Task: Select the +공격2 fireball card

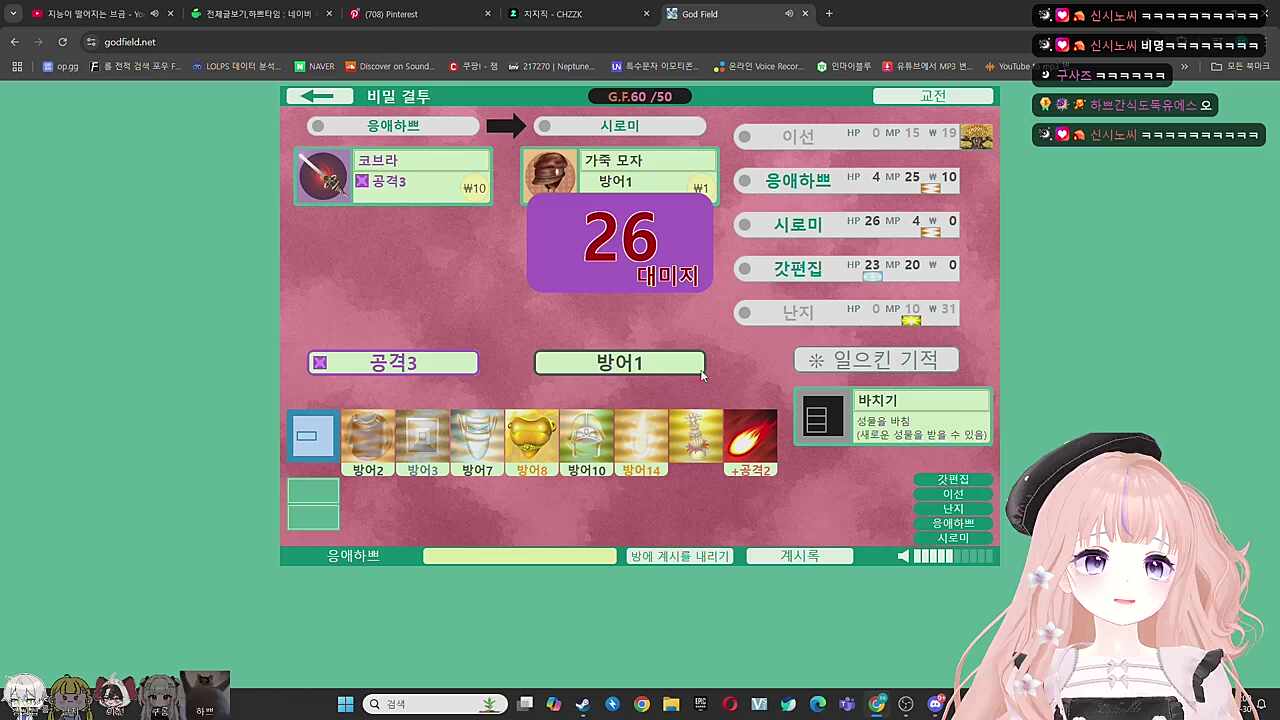Action: pyautogui.click(x=750, y=443)
